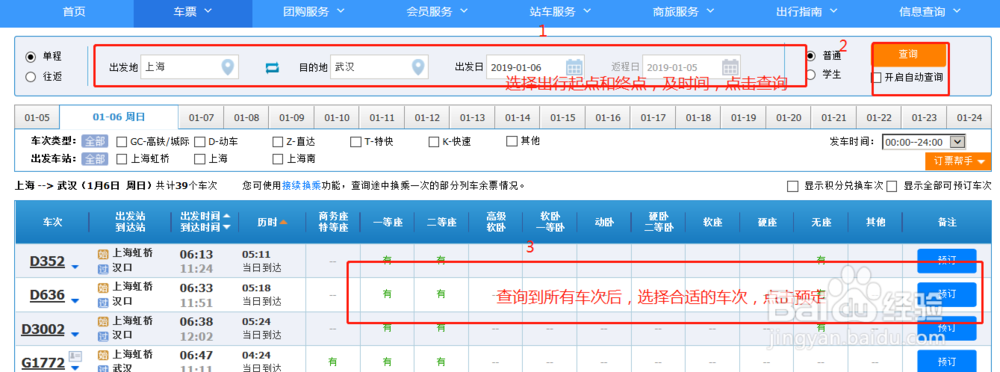Check 其他 train type filter

coord(511,141)
